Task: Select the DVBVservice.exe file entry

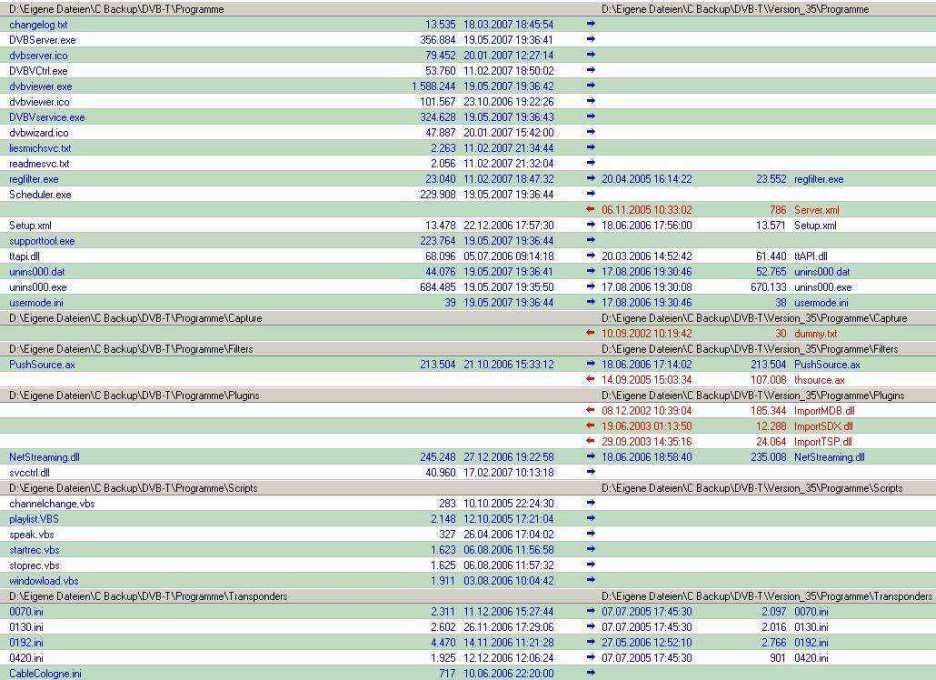Action: pyautogui.click(x=47, y=118)
